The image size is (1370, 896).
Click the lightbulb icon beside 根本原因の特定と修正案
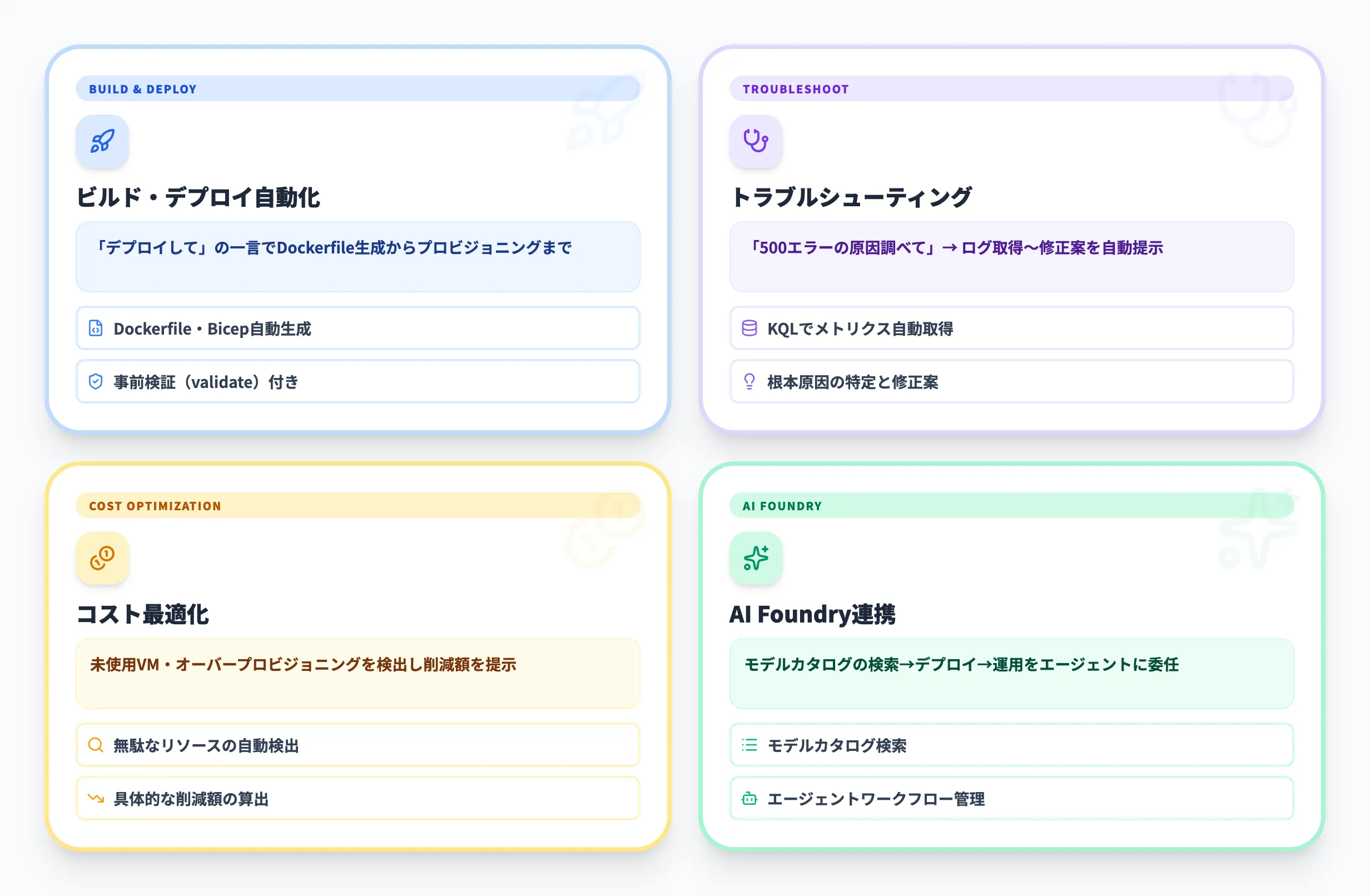click(748, 381)
